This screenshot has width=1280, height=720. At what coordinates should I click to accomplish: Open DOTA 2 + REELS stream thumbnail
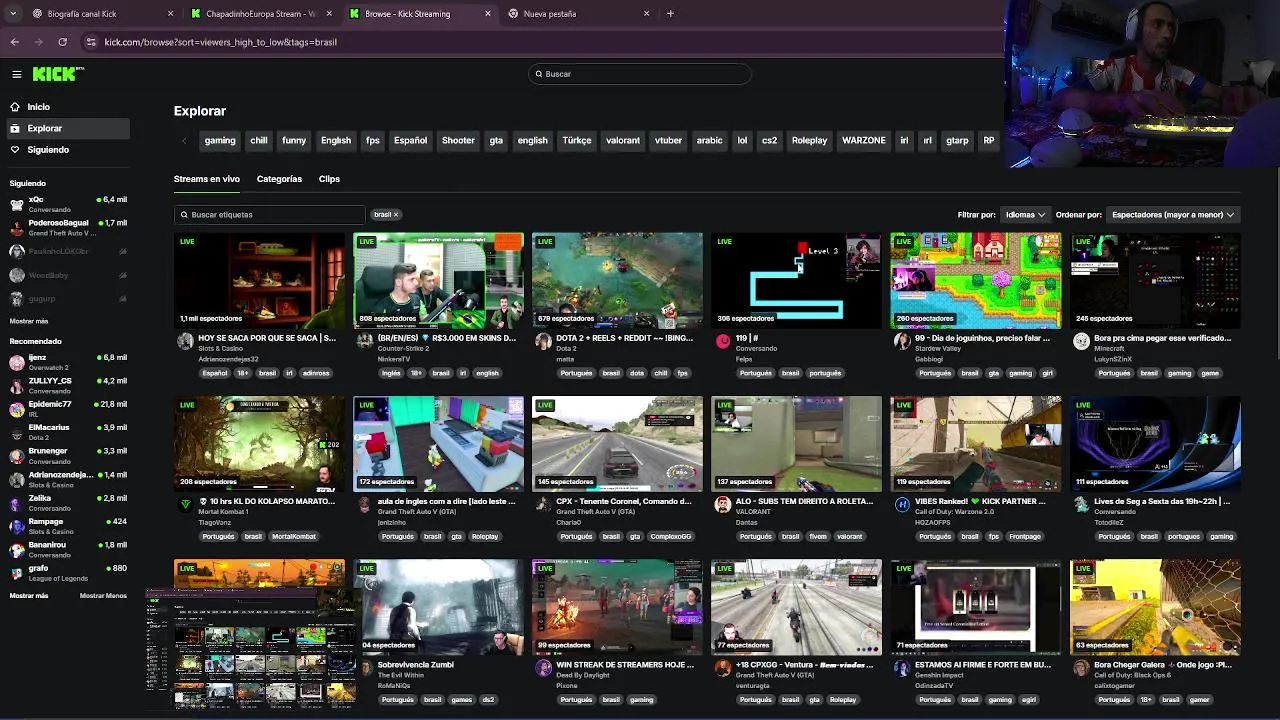click(618, 281)
